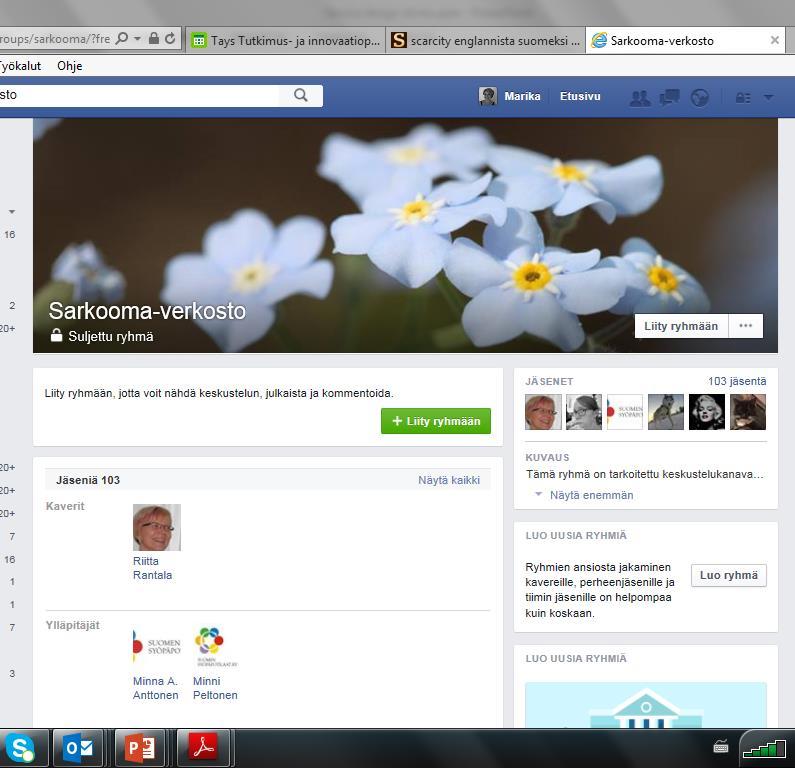Viewport: 795px width, 768px height.
Task: Click the Marilyn Monroe member thumbnail
Action: coord(707,412)
